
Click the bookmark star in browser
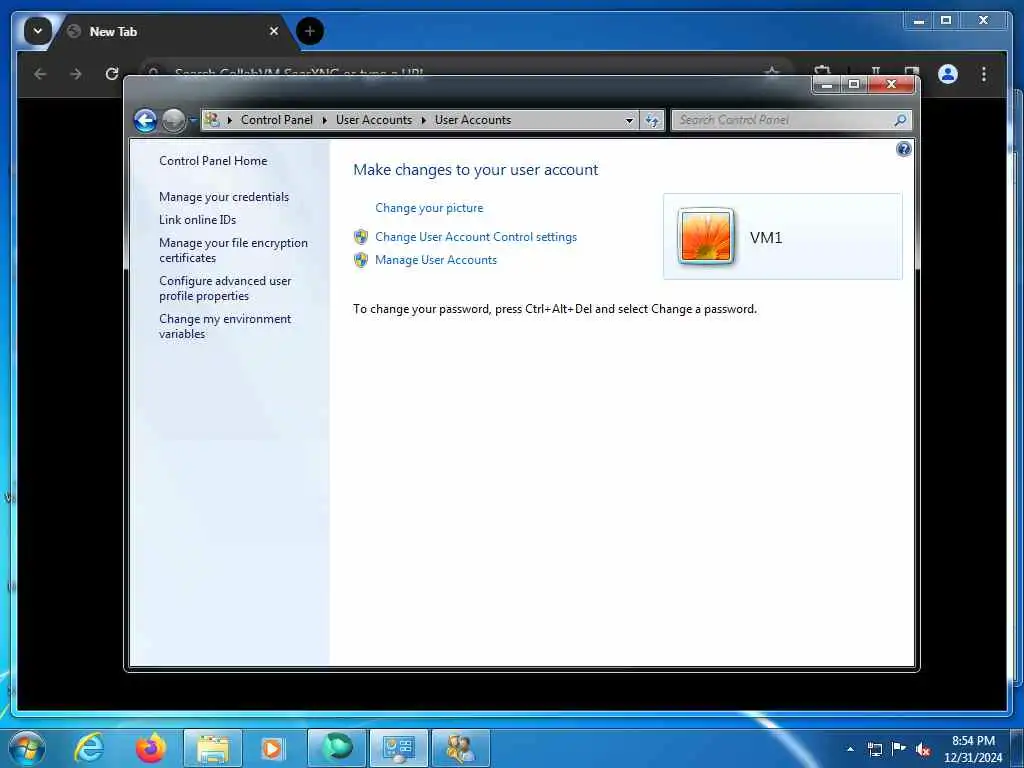(773, 72)
